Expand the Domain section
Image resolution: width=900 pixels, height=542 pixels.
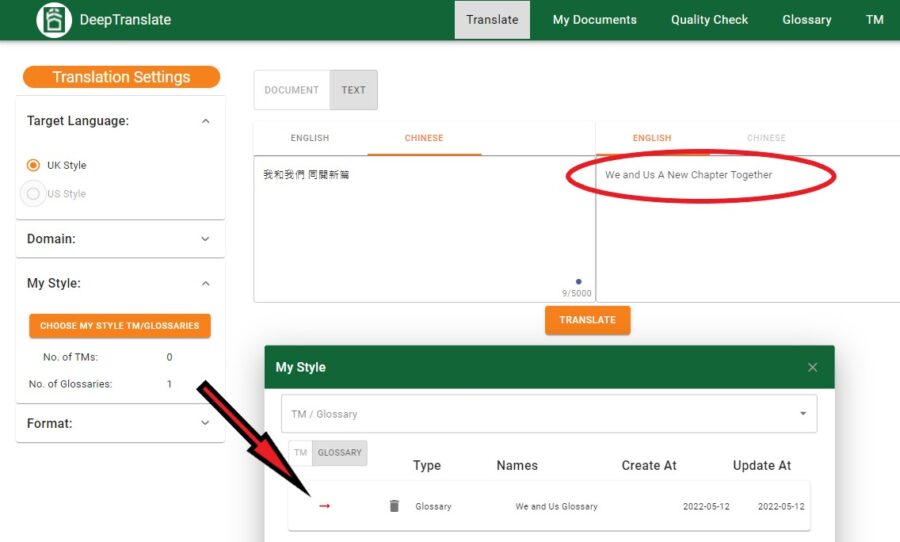205,239
